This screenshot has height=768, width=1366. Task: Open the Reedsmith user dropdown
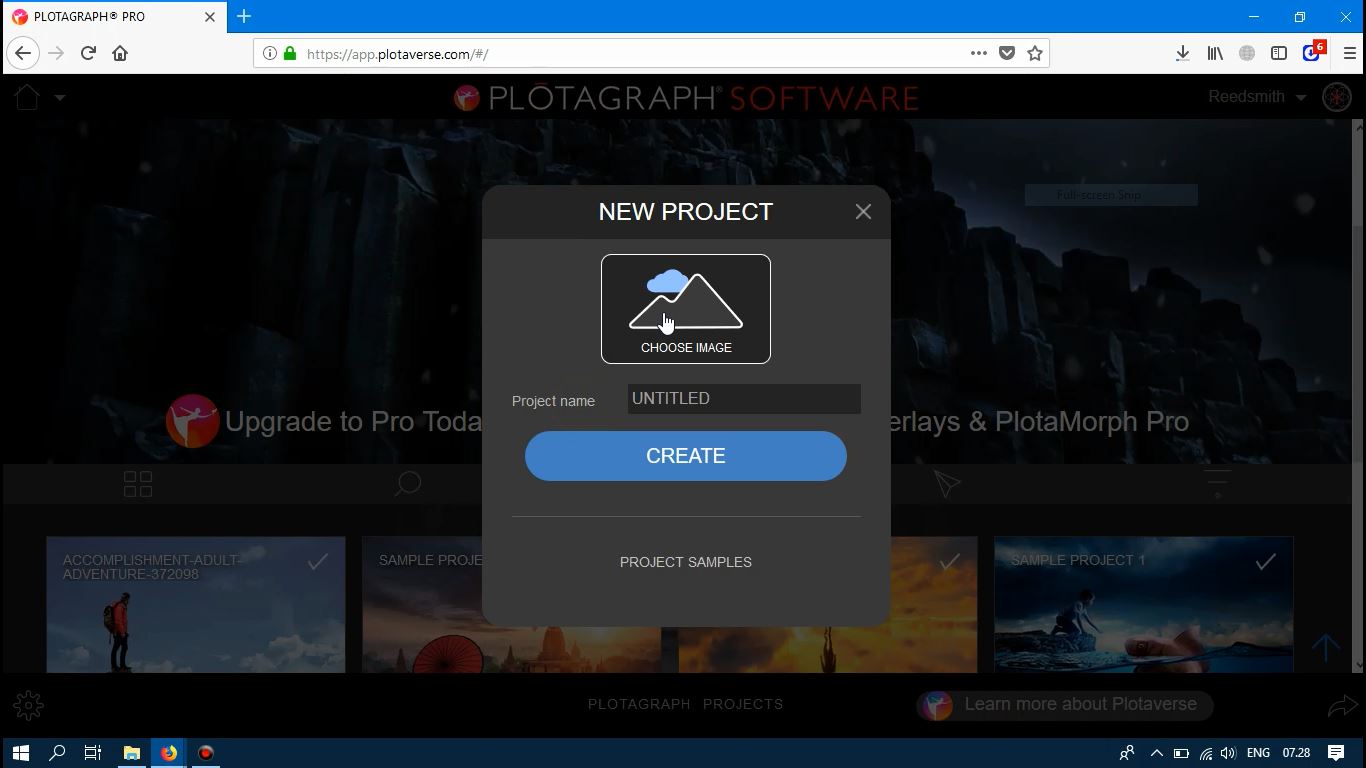1257,97
